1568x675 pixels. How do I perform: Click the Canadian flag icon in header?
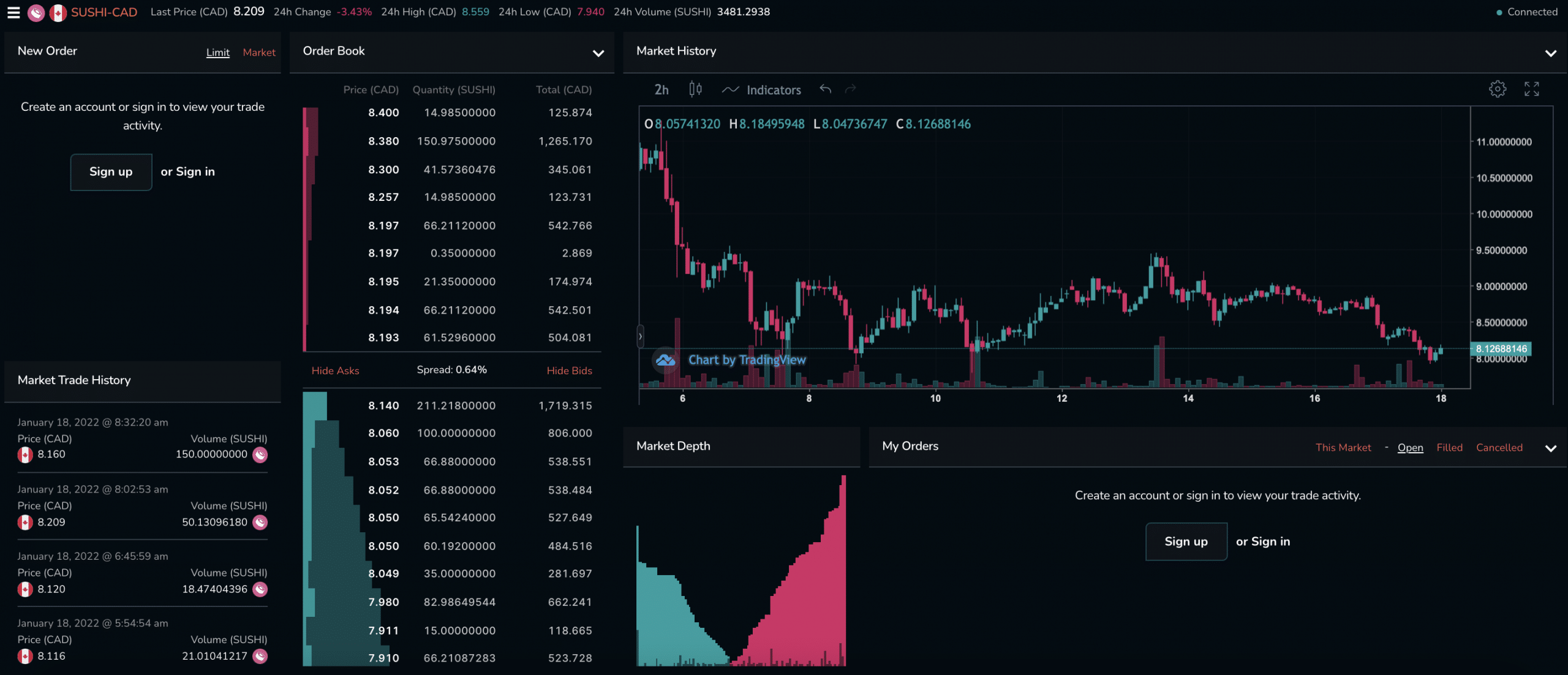58,12
